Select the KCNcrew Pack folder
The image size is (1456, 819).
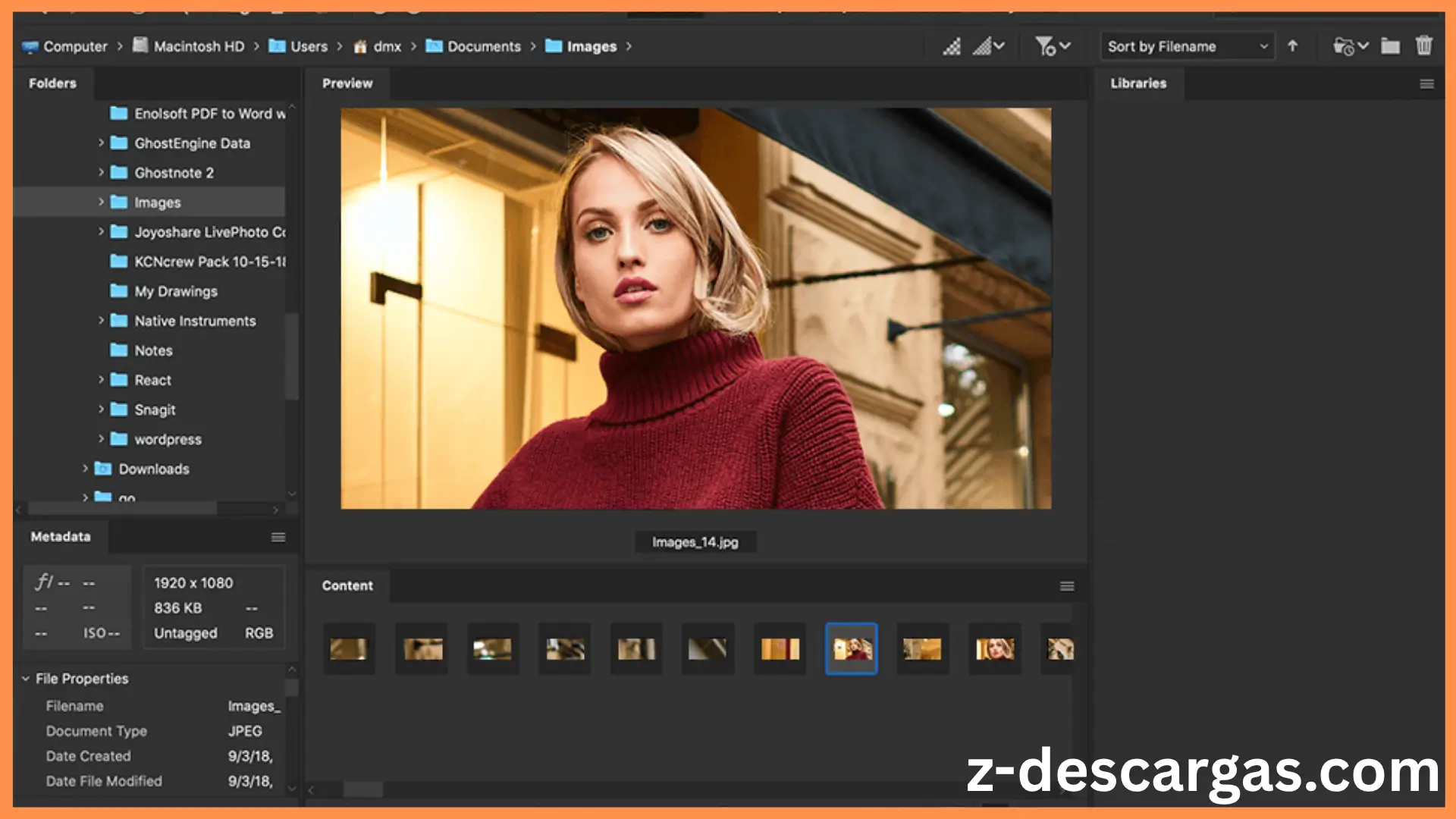[x=197, y=262]
